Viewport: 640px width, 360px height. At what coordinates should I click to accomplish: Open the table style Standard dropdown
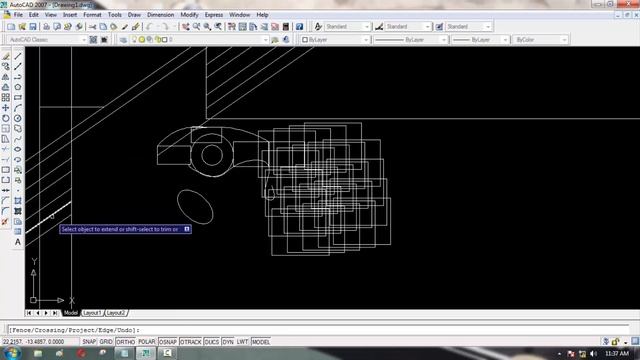click(488, 27)
